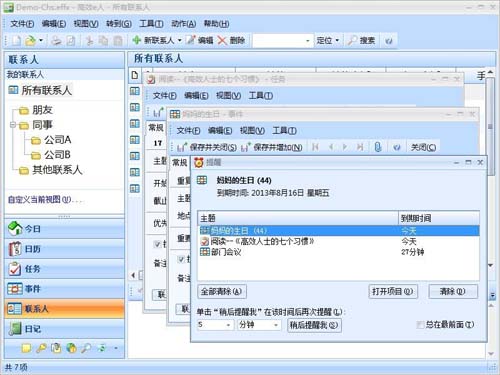Open the sidebar footer configure dropdown arrow
Viewport: 500px width, 375px height.
116,348
